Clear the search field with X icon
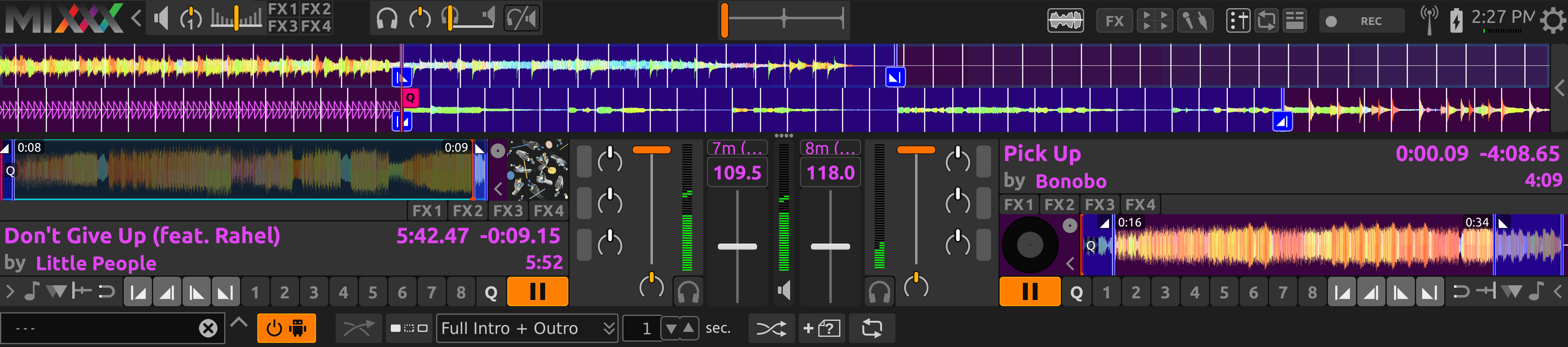This screenshot has width=1568, height=347. (207, 329)
